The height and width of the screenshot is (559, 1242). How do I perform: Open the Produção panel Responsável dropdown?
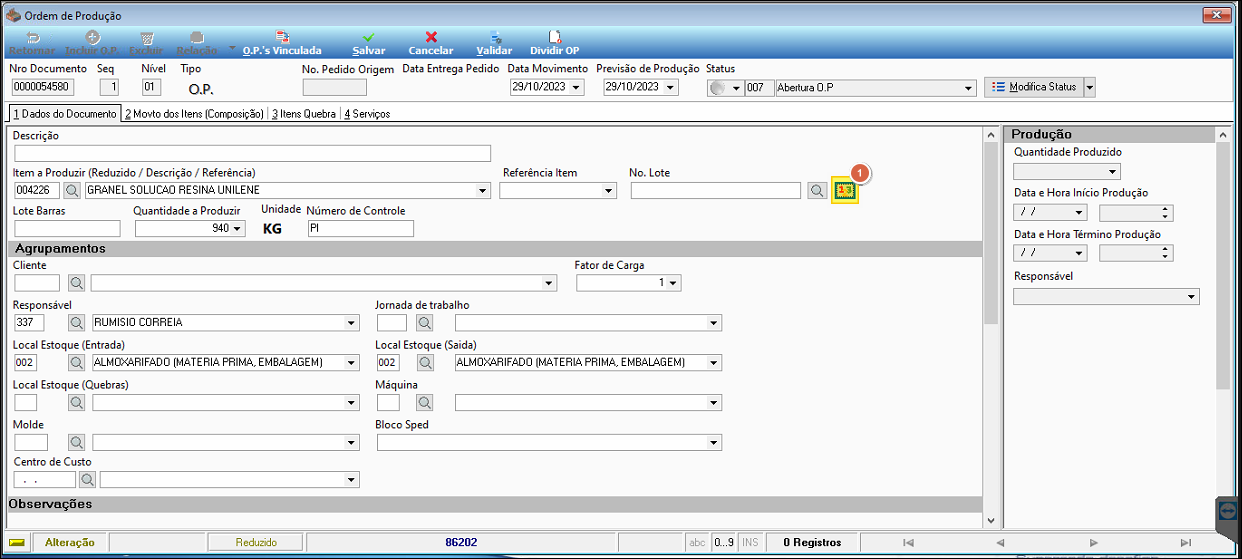[x=1192, y=297]
